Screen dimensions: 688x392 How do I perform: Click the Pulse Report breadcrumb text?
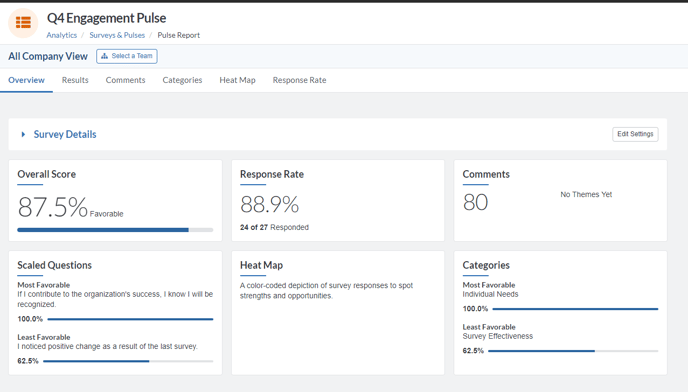pos(179,35)
